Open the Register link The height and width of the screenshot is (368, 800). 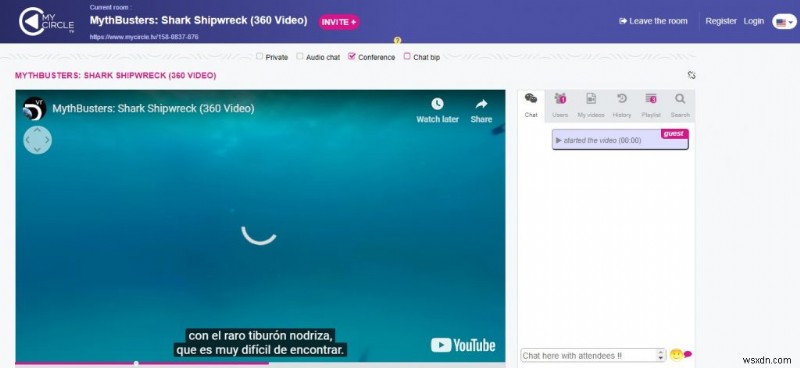721,21
